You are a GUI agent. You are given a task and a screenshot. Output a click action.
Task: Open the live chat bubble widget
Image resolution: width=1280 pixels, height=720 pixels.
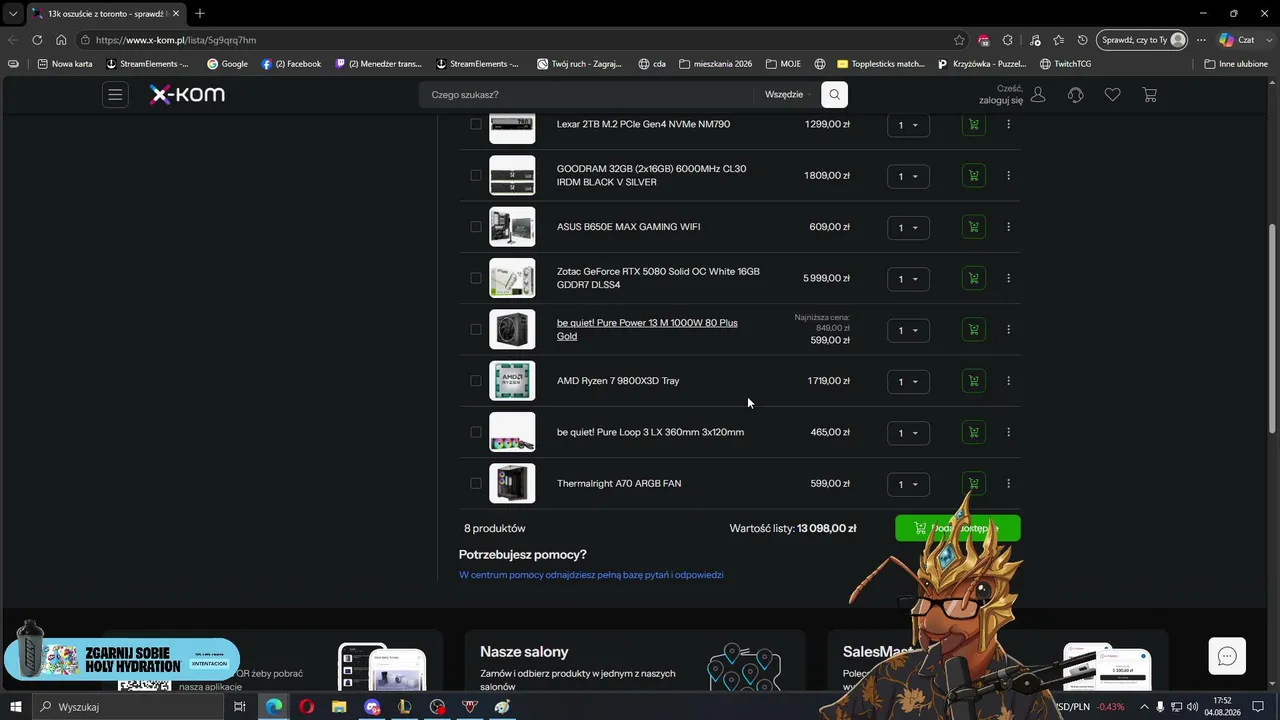[1227, 656]
